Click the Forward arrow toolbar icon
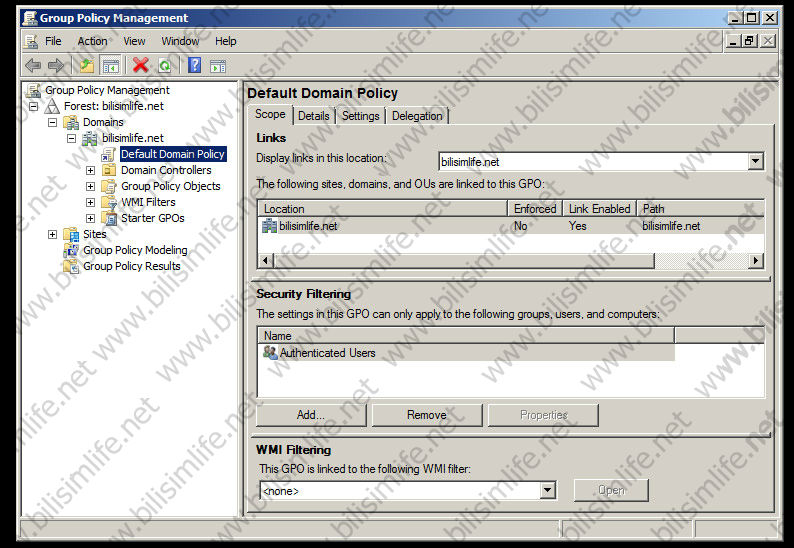Screen dimensions: 794x548 coord(56,66)
